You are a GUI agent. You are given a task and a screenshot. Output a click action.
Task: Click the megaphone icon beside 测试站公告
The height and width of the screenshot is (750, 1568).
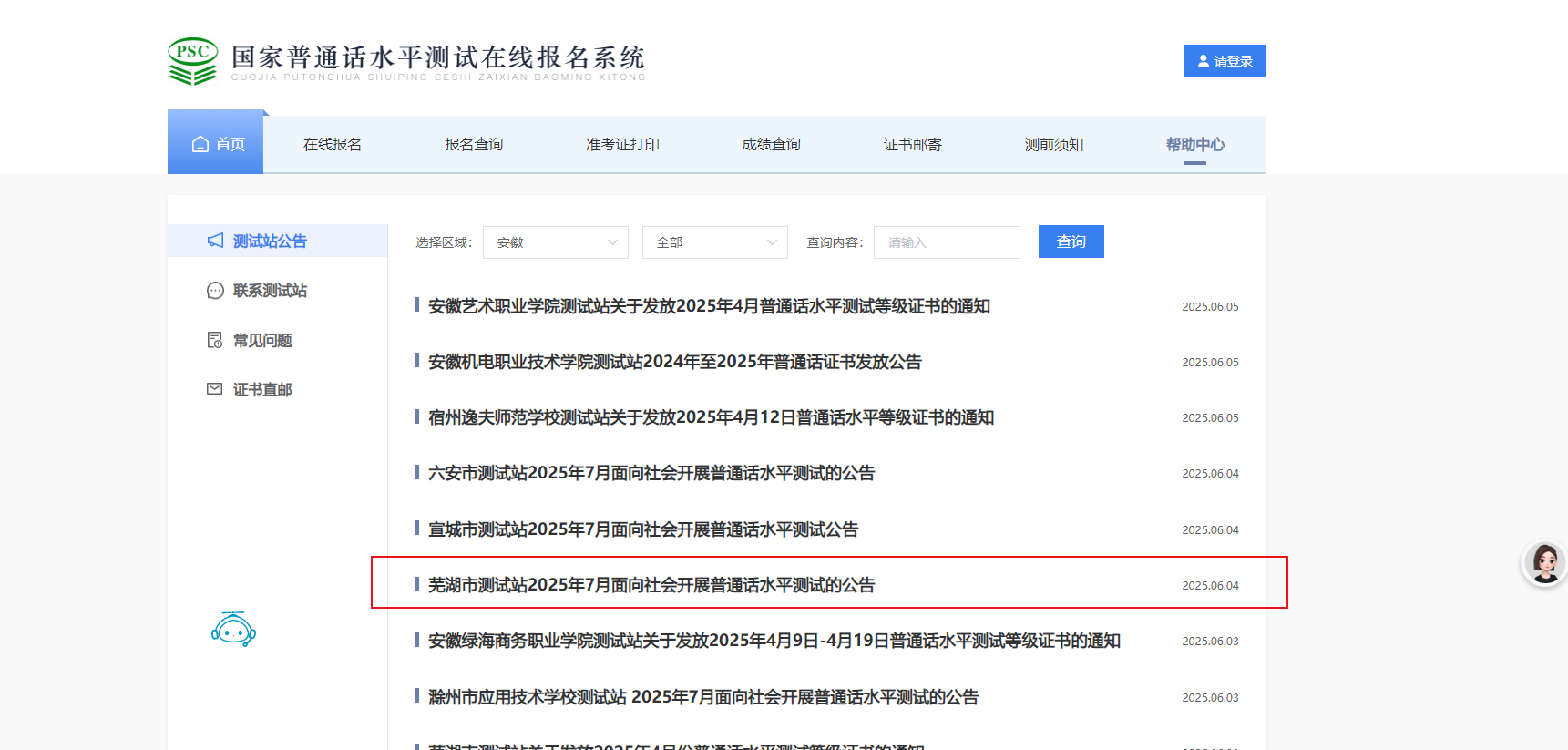[215, 241]
